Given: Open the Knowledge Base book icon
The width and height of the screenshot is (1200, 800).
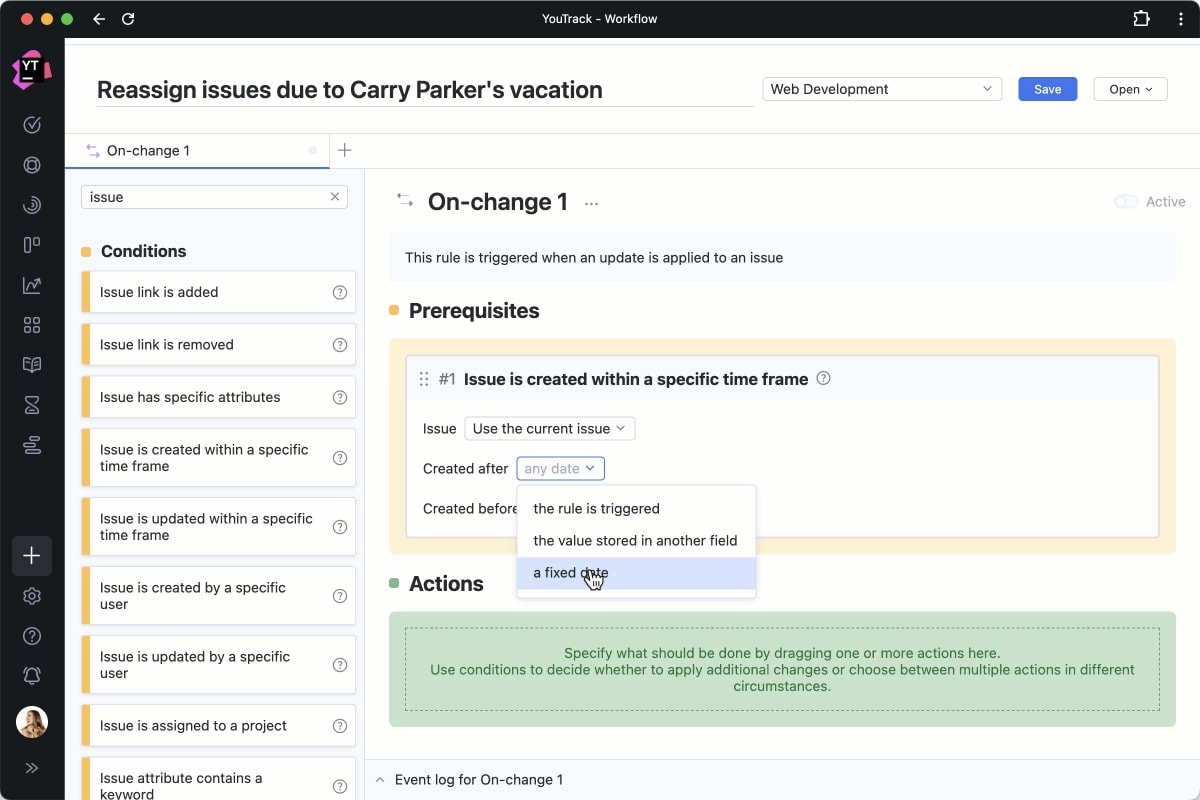Looking at the screenshot, I should [x=32, y=365].
